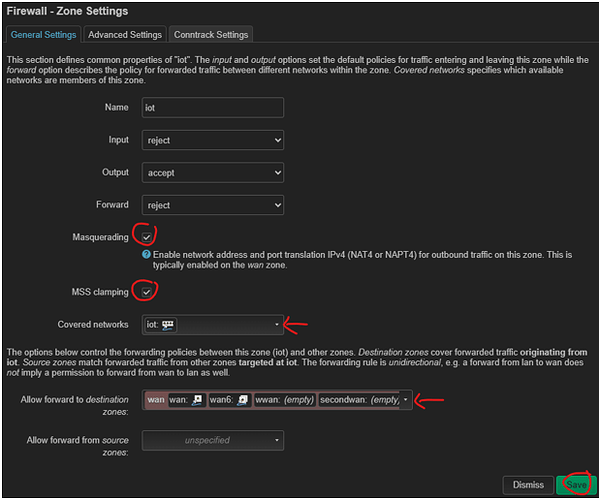Click the wwan (empty) zone entry
Screen dimensions: 599x500
(285, 400)
